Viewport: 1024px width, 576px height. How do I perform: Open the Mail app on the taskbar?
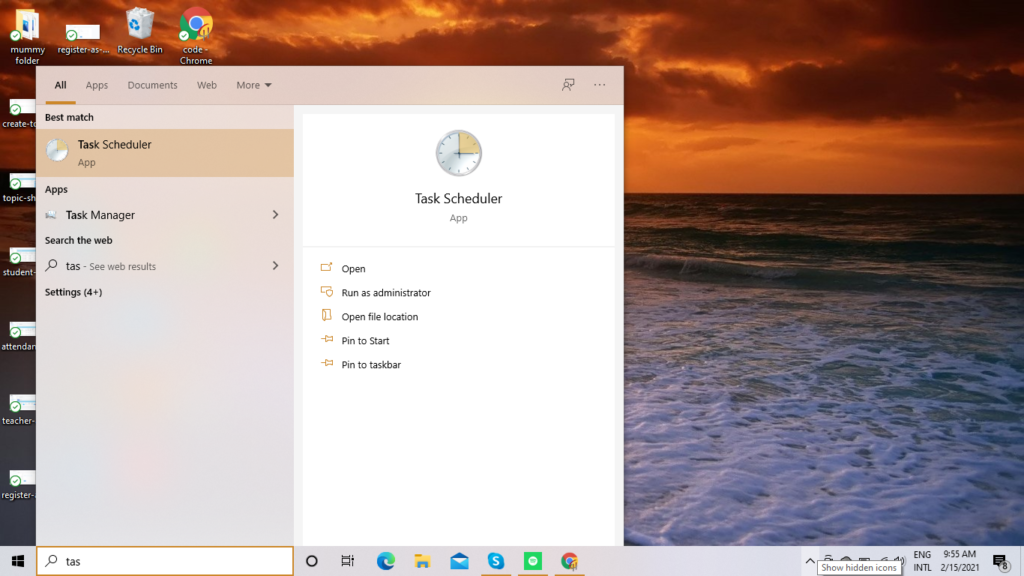point(459,561)
